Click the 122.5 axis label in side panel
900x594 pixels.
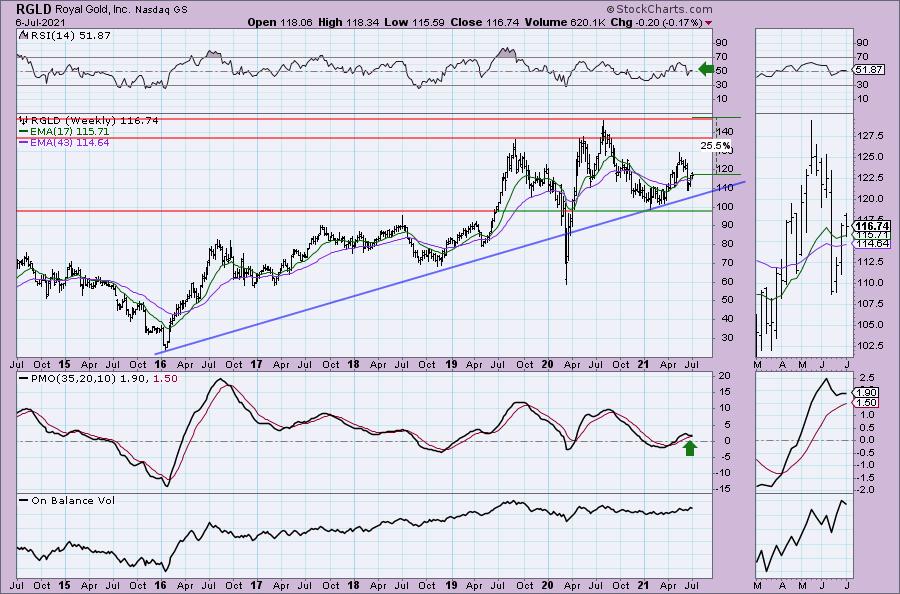coord(871,178)
